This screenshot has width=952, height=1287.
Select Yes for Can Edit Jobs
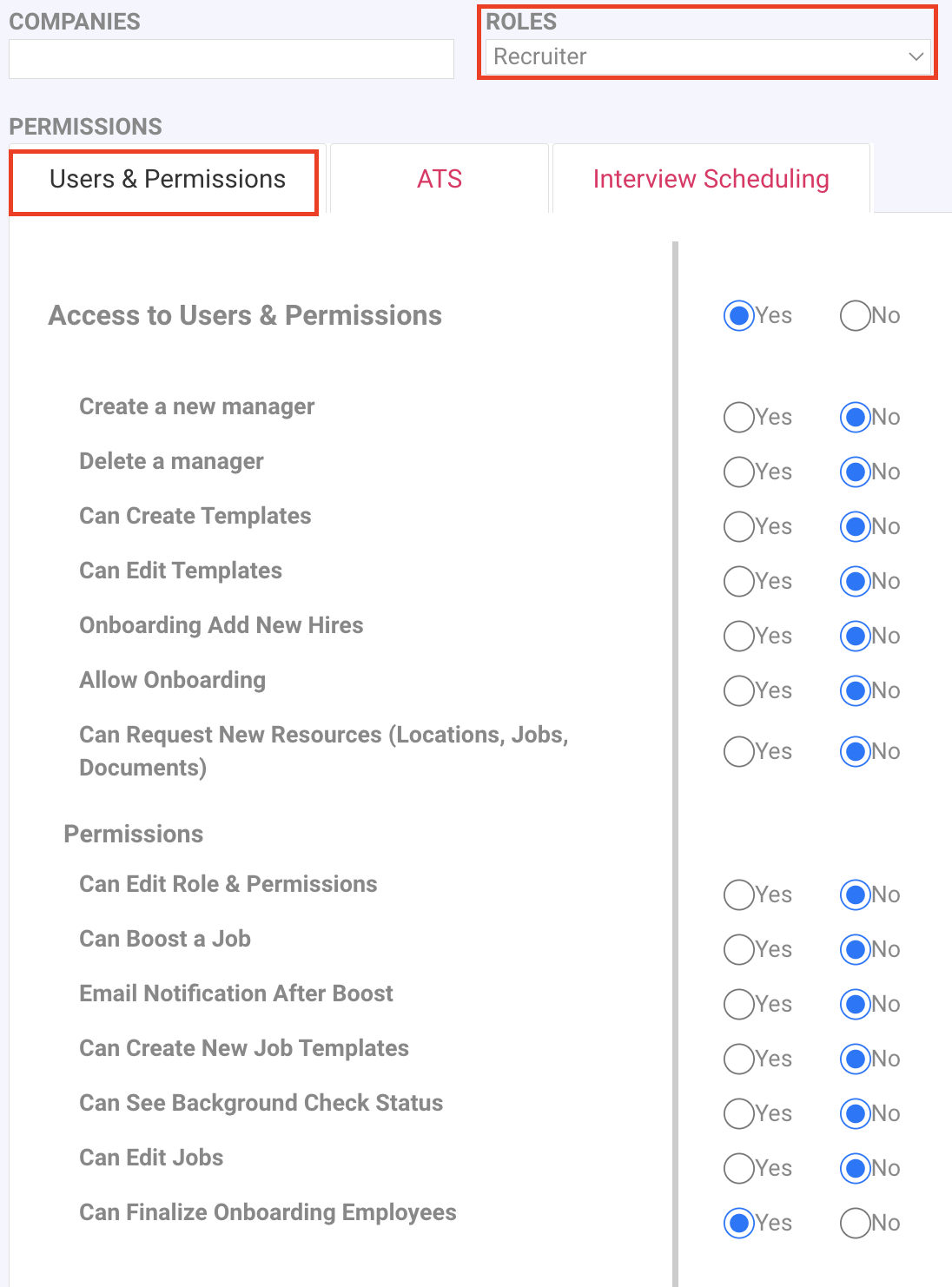tap(738, 1169)
